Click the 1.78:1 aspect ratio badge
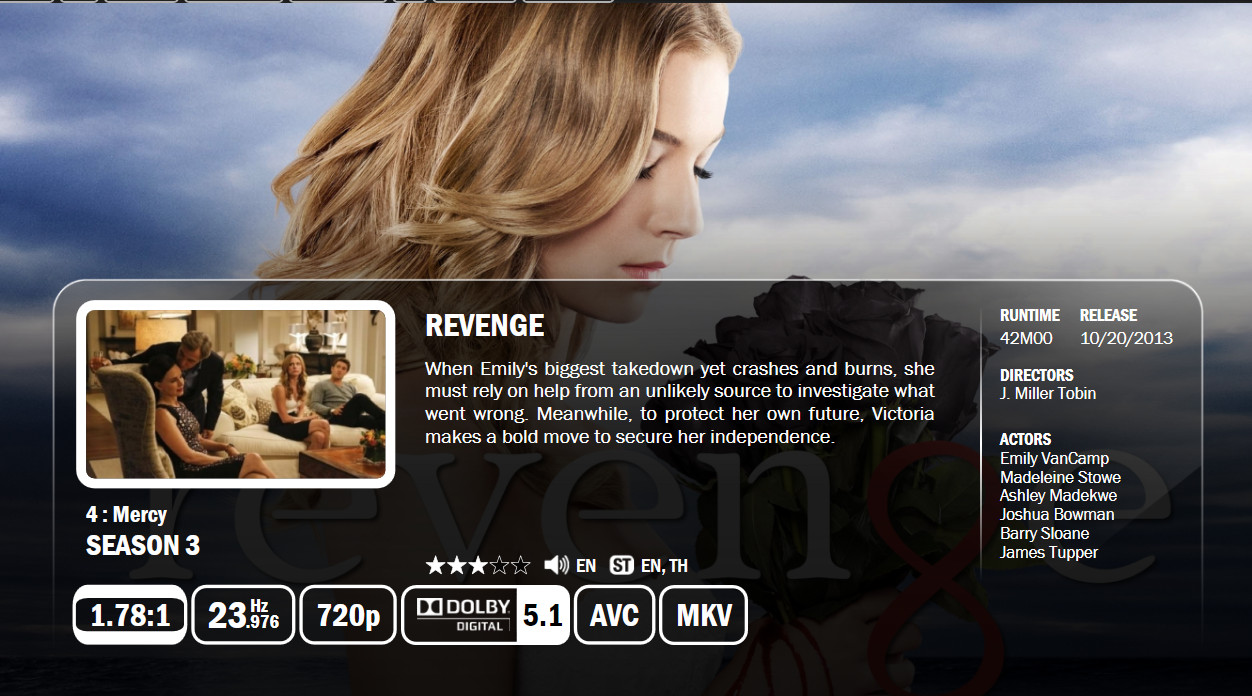This screenshot has width=1252, height=696. (x=130, y=615)
